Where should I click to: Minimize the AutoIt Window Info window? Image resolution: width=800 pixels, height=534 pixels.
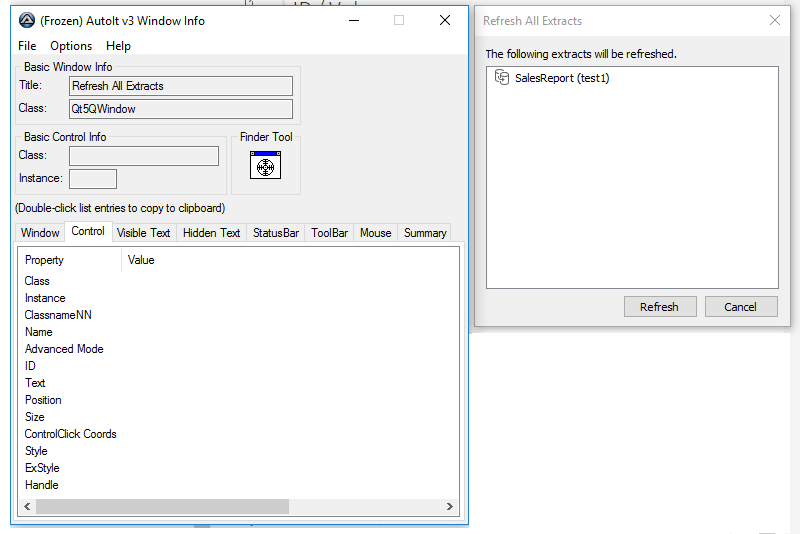pyautogui.click(x=354, y=20)
